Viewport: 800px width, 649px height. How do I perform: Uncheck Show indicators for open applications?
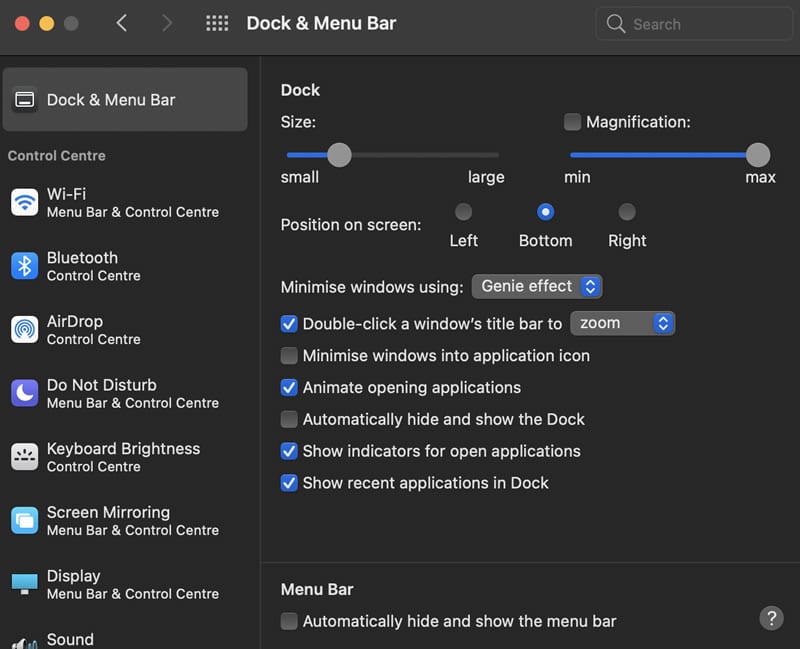(289, 451)
